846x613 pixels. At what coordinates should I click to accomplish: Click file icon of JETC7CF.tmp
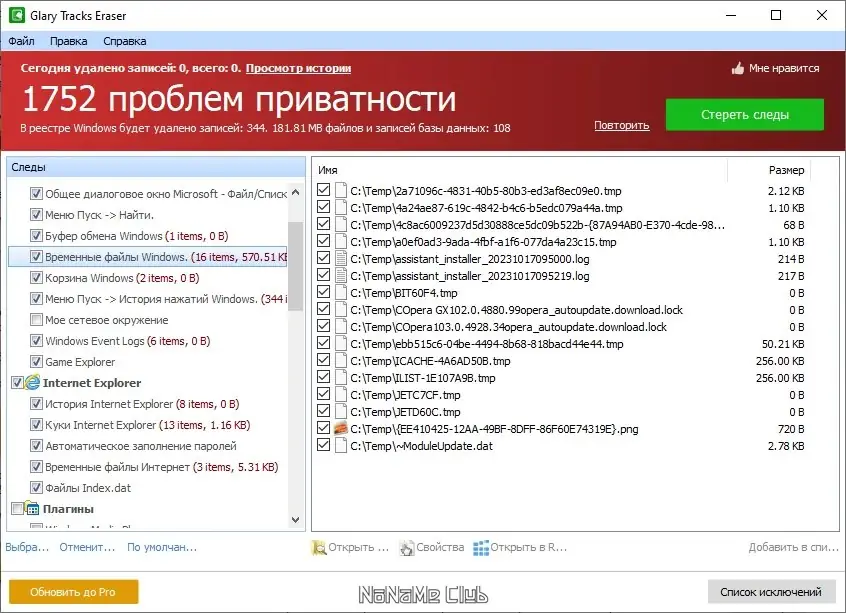[340, 395]
